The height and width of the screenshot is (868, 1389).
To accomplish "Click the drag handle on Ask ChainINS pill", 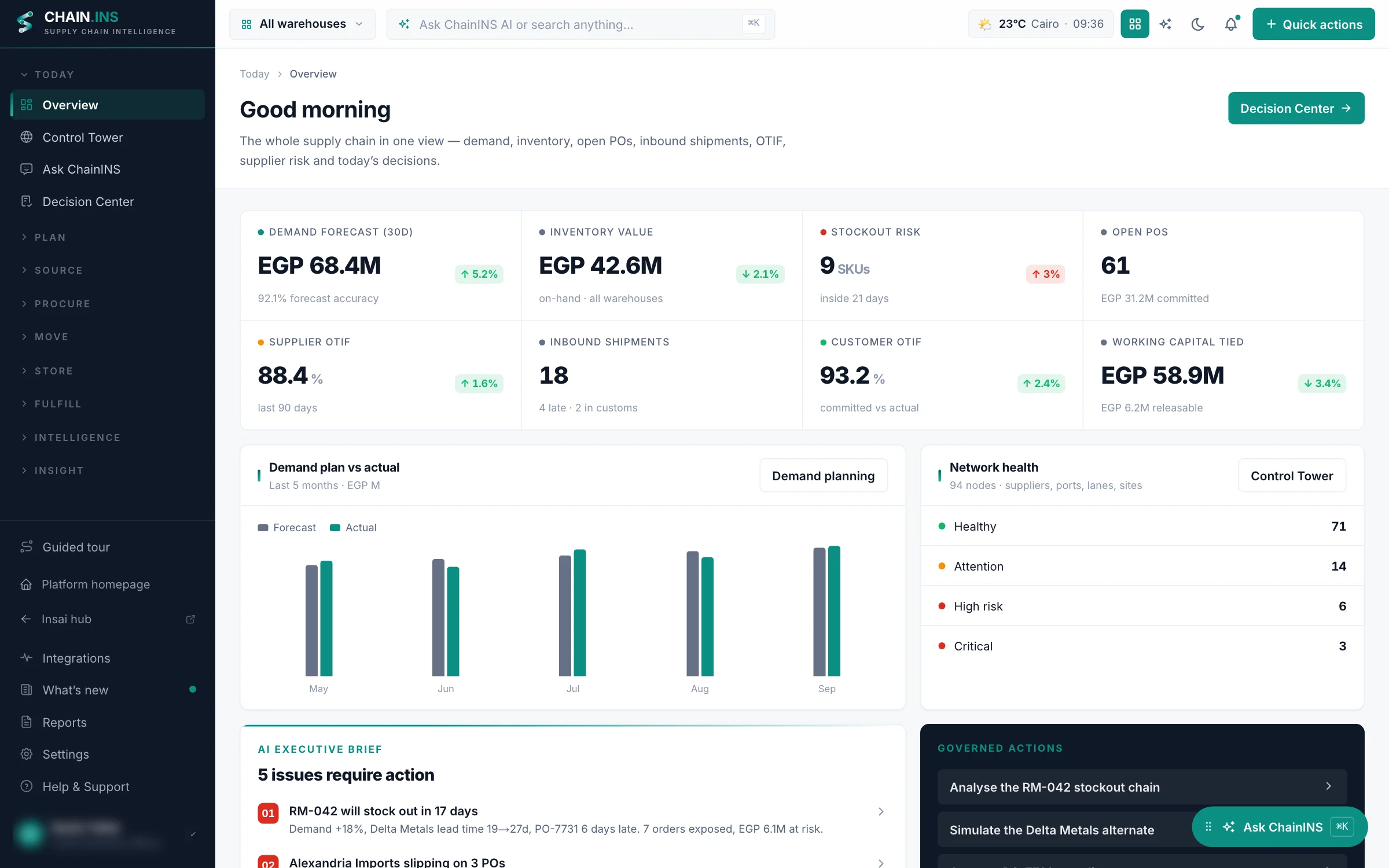I will 1208,827.
